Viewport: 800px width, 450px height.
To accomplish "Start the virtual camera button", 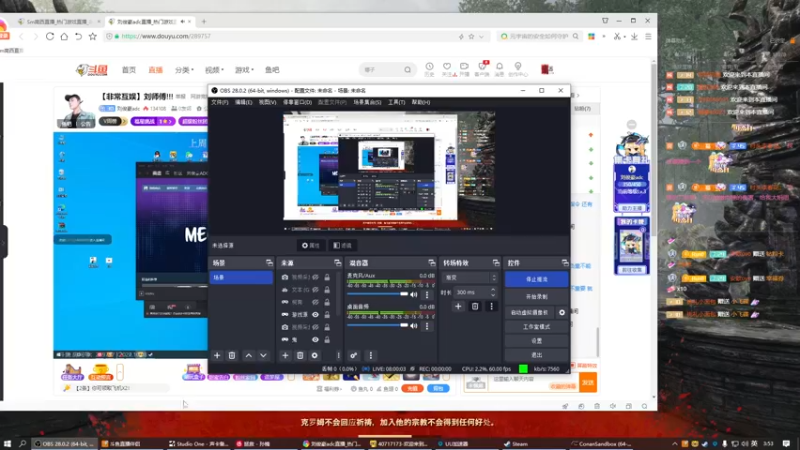I will coord(530,312).
